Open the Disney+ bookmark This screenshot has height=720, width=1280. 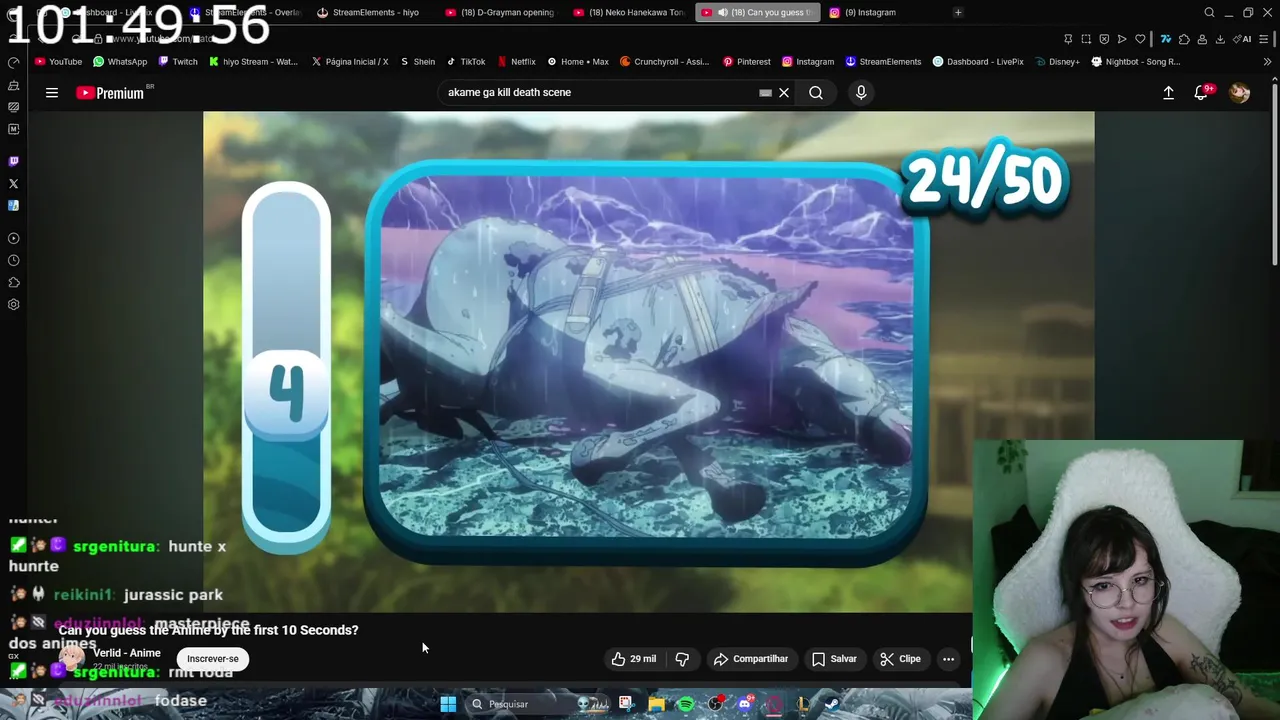click(x=1058, y=61)
